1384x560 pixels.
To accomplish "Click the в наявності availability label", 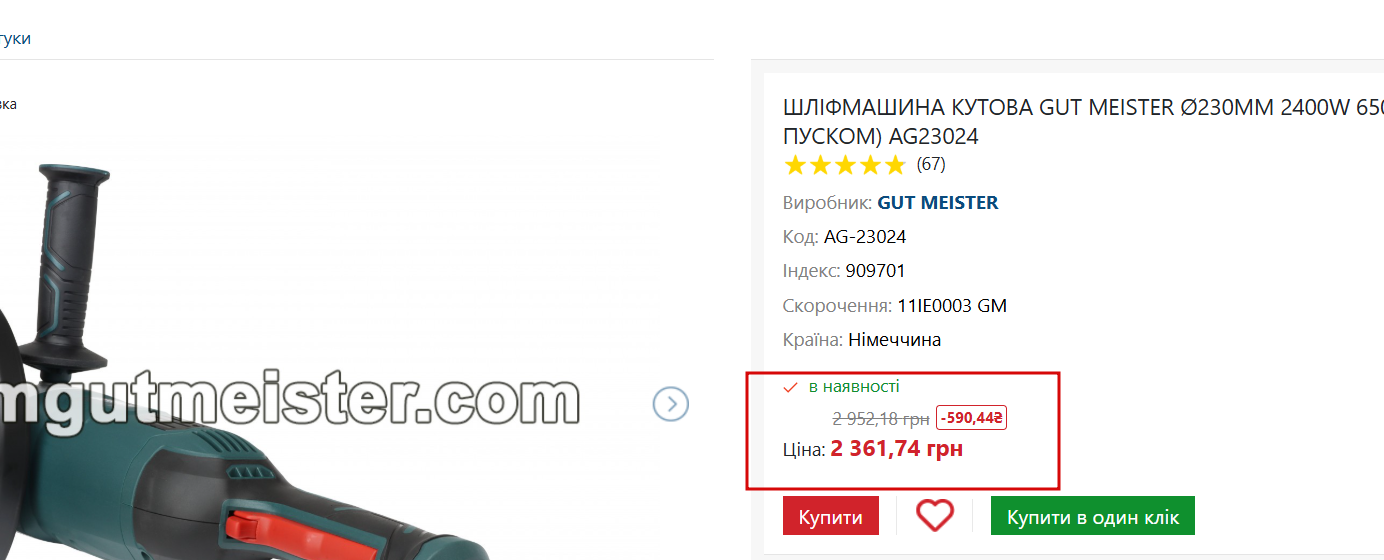I will pos(854,386).
